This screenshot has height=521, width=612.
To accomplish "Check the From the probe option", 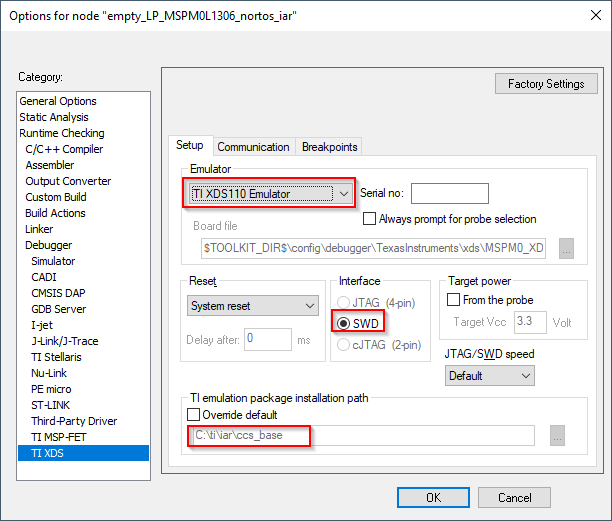I will click(454, 300).
